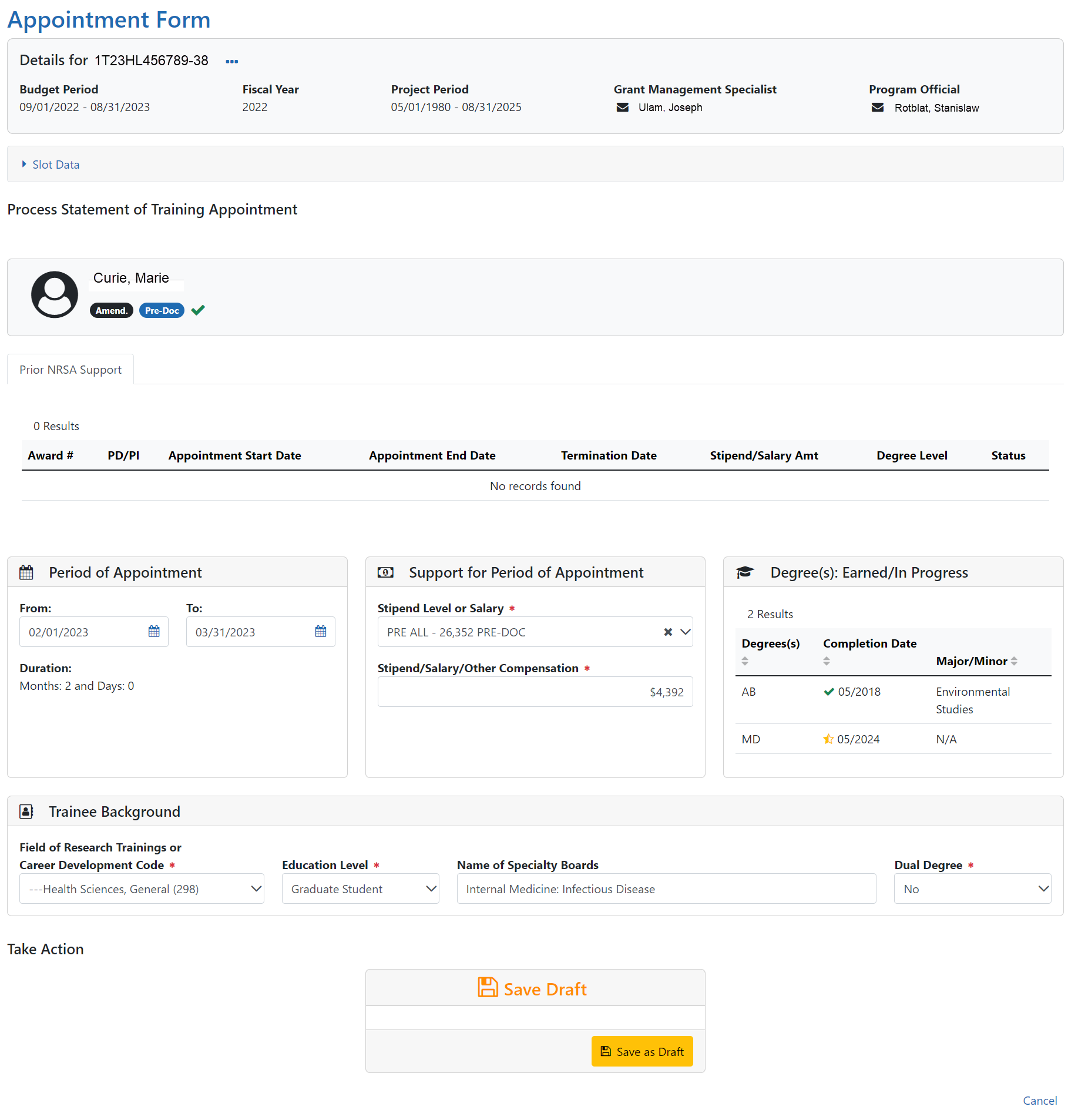Screen dimensions: 1068x1120
Task: Open the Dual Degree dropdown
Action: click(972, 889)
